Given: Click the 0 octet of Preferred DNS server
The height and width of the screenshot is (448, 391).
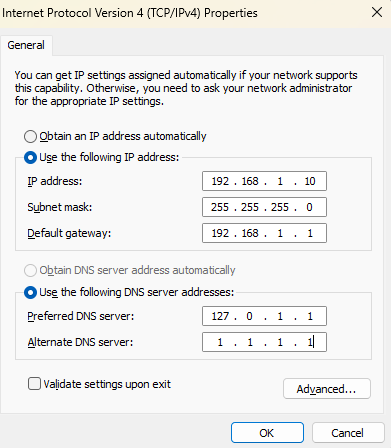Looking at the screenshot, I should point(249,316).
